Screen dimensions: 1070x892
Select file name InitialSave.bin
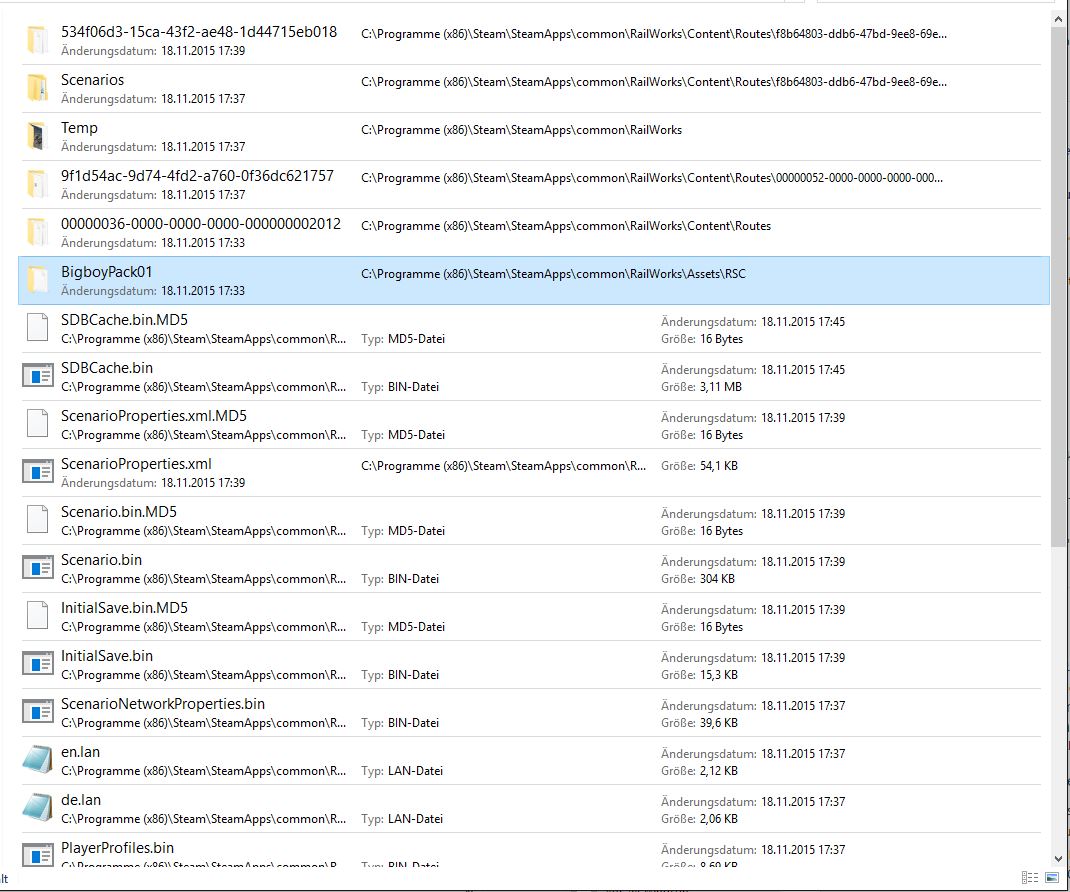(x=106, y=656)
